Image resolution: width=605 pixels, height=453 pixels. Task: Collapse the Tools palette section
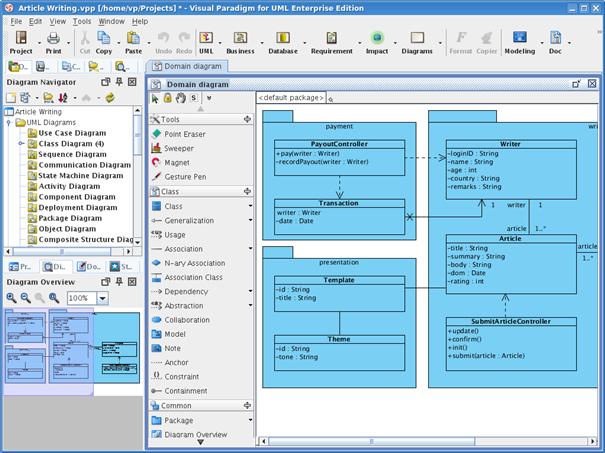pyautogui.click(x=247, y=119)
